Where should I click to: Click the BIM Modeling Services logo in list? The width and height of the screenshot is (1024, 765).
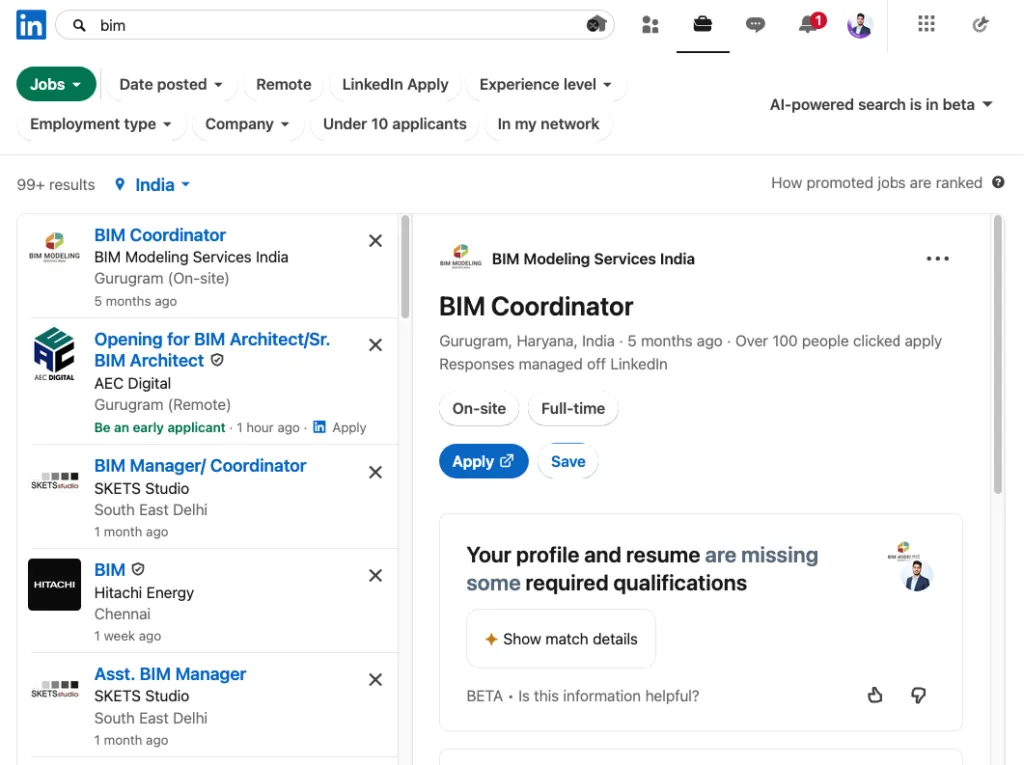click(x=55, y=247)
